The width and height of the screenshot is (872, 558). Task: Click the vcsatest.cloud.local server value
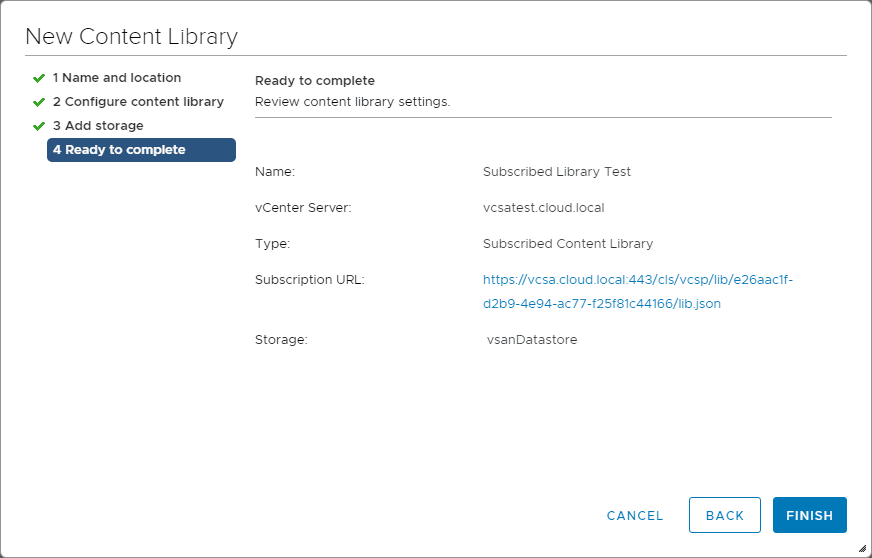(x=543, y=208)
